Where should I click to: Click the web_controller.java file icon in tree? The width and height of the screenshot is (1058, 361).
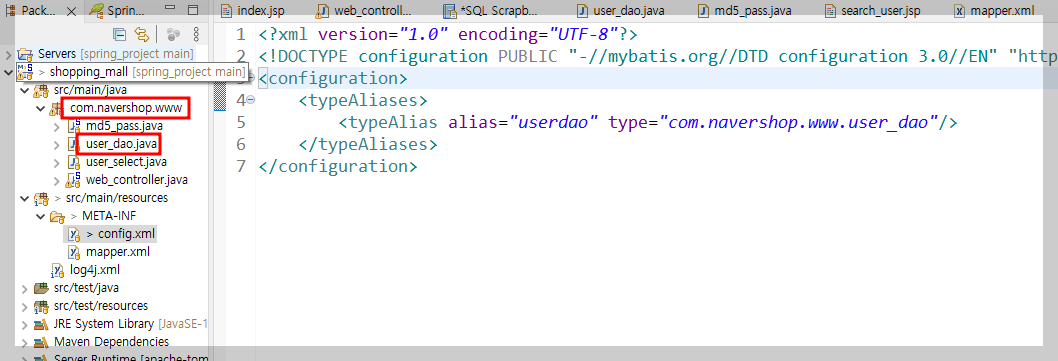(74, 180)
